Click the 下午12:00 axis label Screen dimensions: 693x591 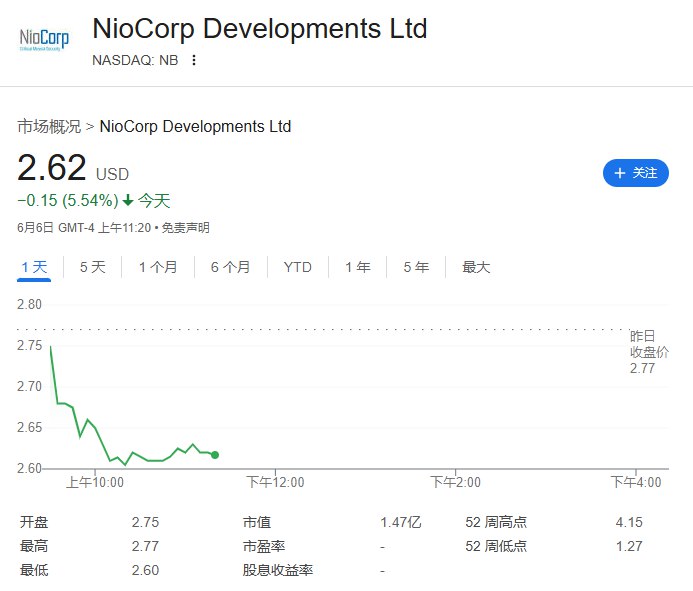click(x=275, y=482)
